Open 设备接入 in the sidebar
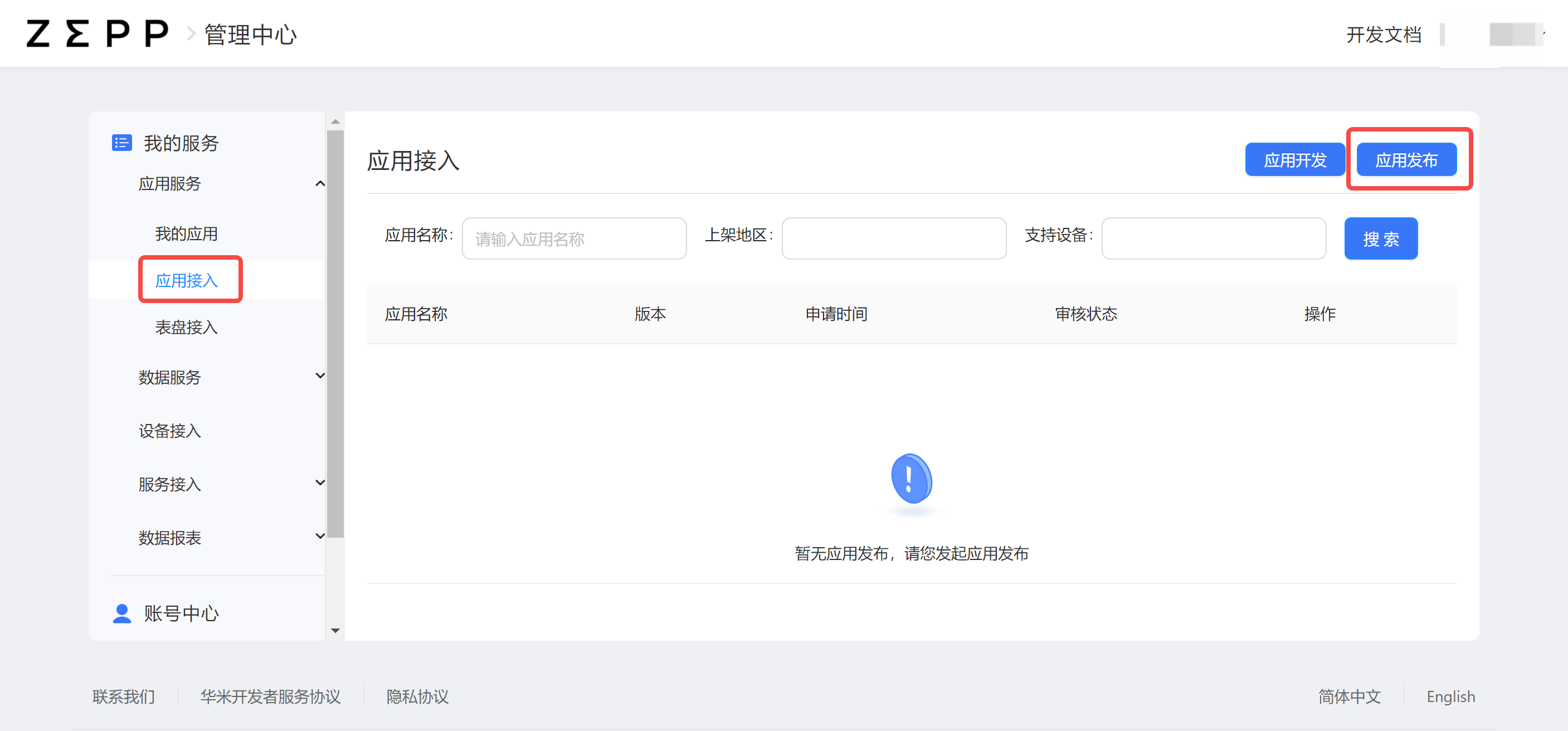The height and width of the screenshot is (731, 1568). pyautogui.click(x=169, y=431)
